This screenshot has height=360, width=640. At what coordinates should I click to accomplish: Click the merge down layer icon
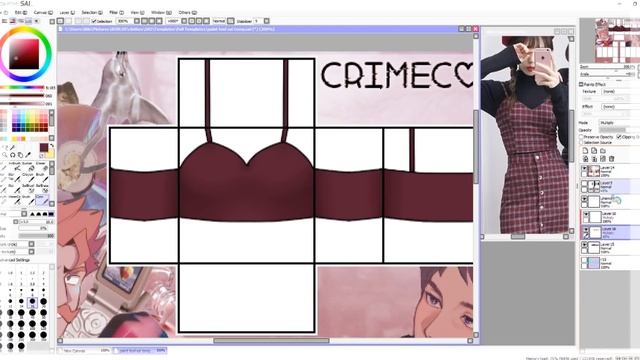pyautogui.click(x=594, y=159)
